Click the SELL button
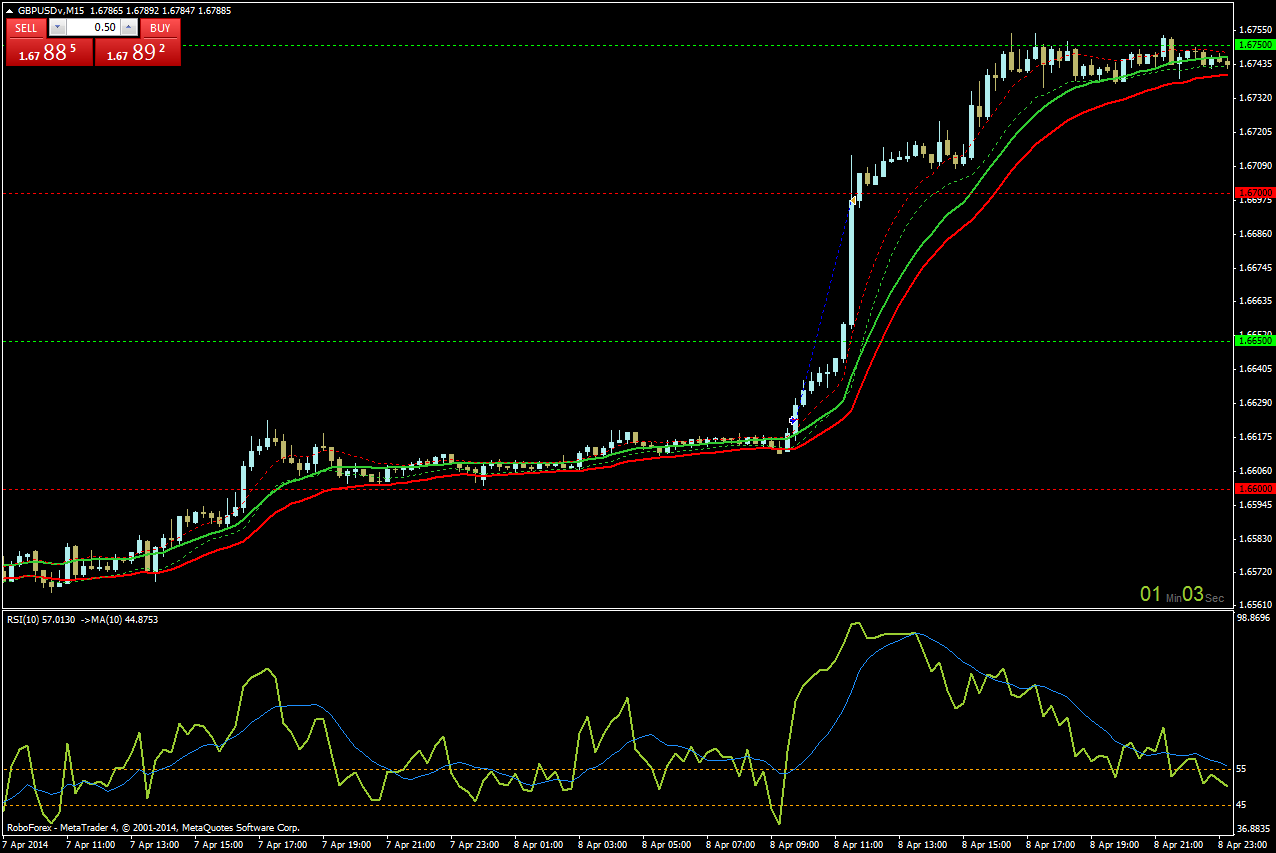Screen dimensions: 1276x853 [x=27, y=28]
